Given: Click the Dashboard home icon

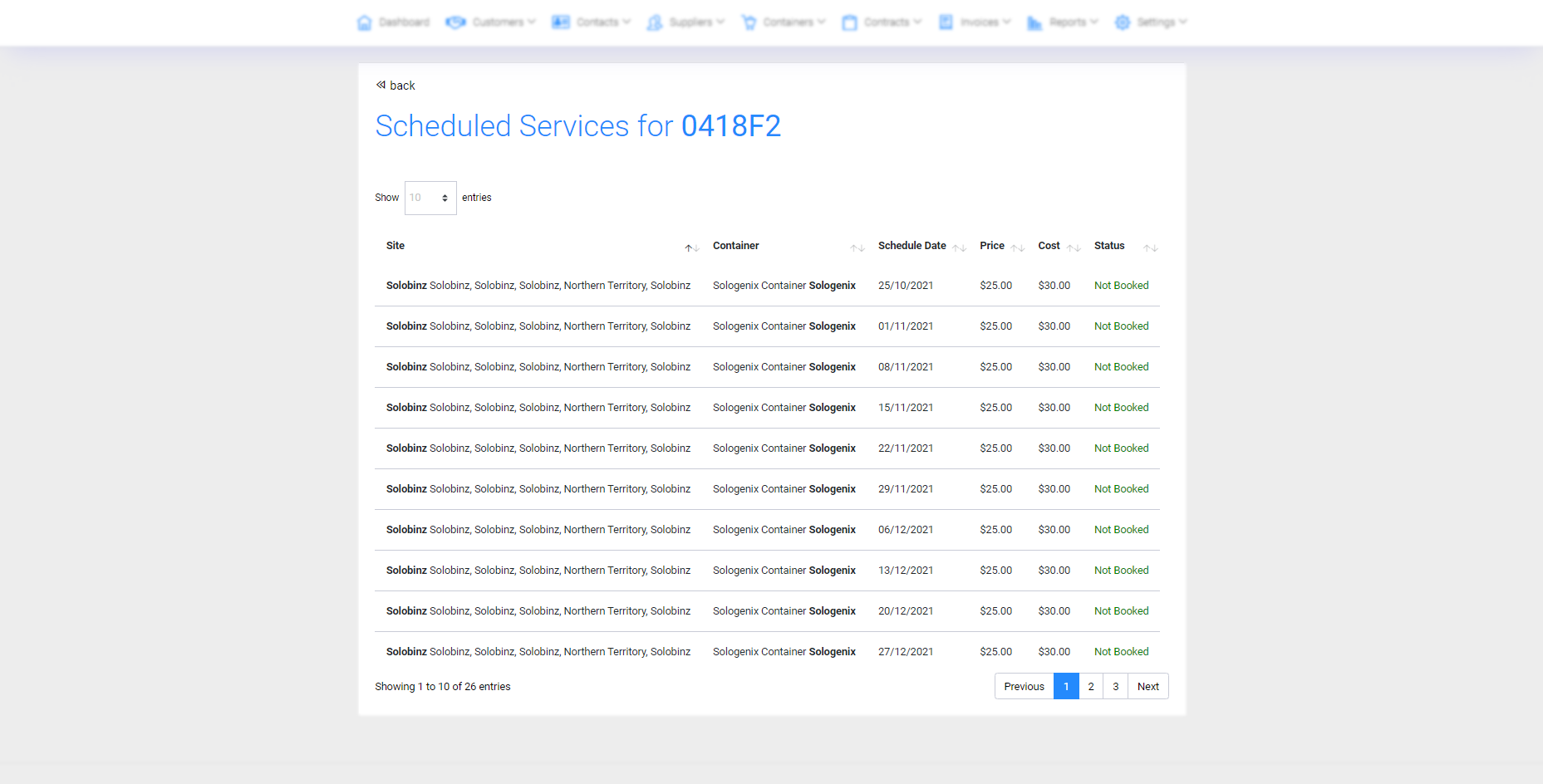Looking at the screenshot, I should [x=364, y=22].
